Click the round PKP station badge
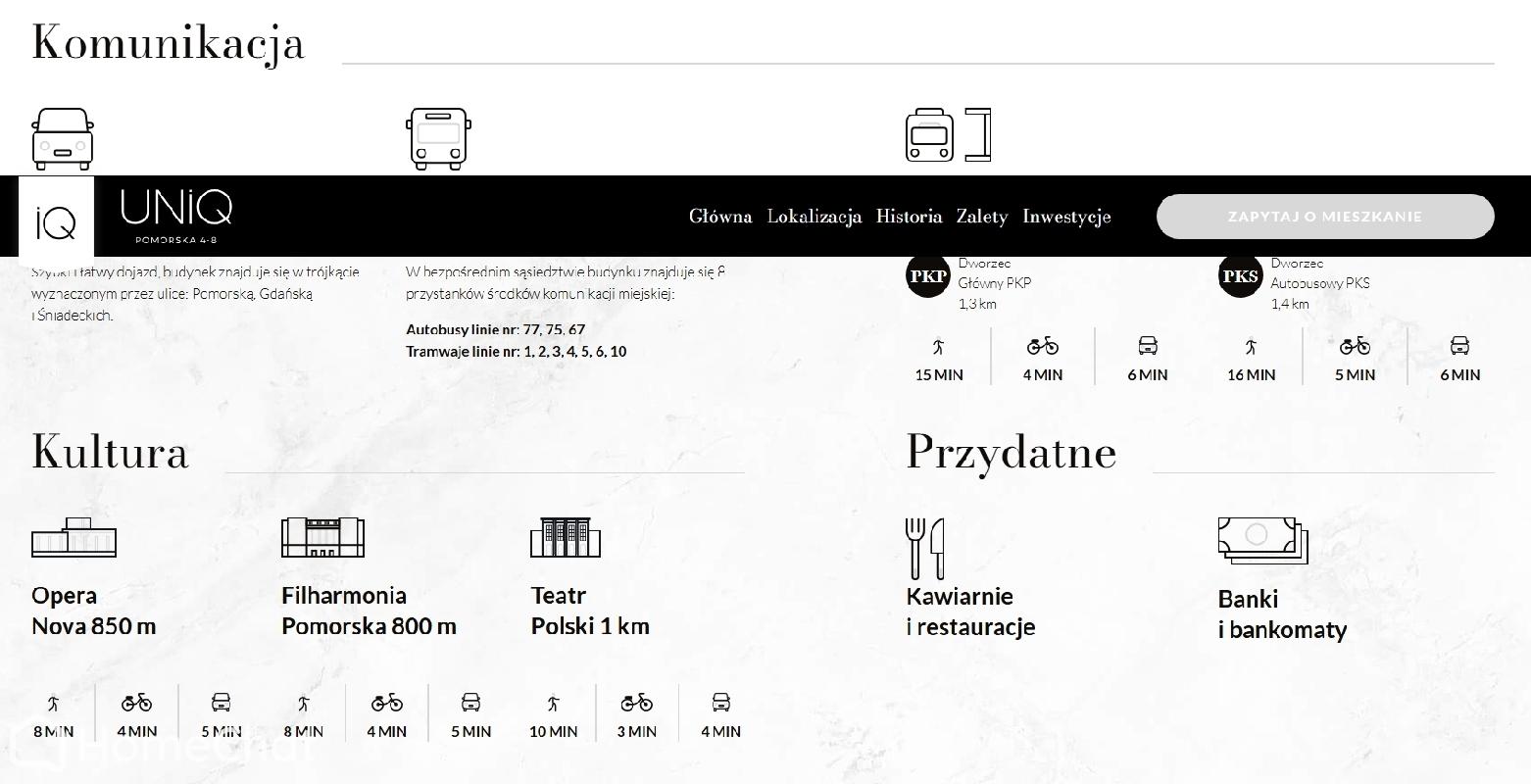Screen dimensions: 1531x784 (927, 276)
